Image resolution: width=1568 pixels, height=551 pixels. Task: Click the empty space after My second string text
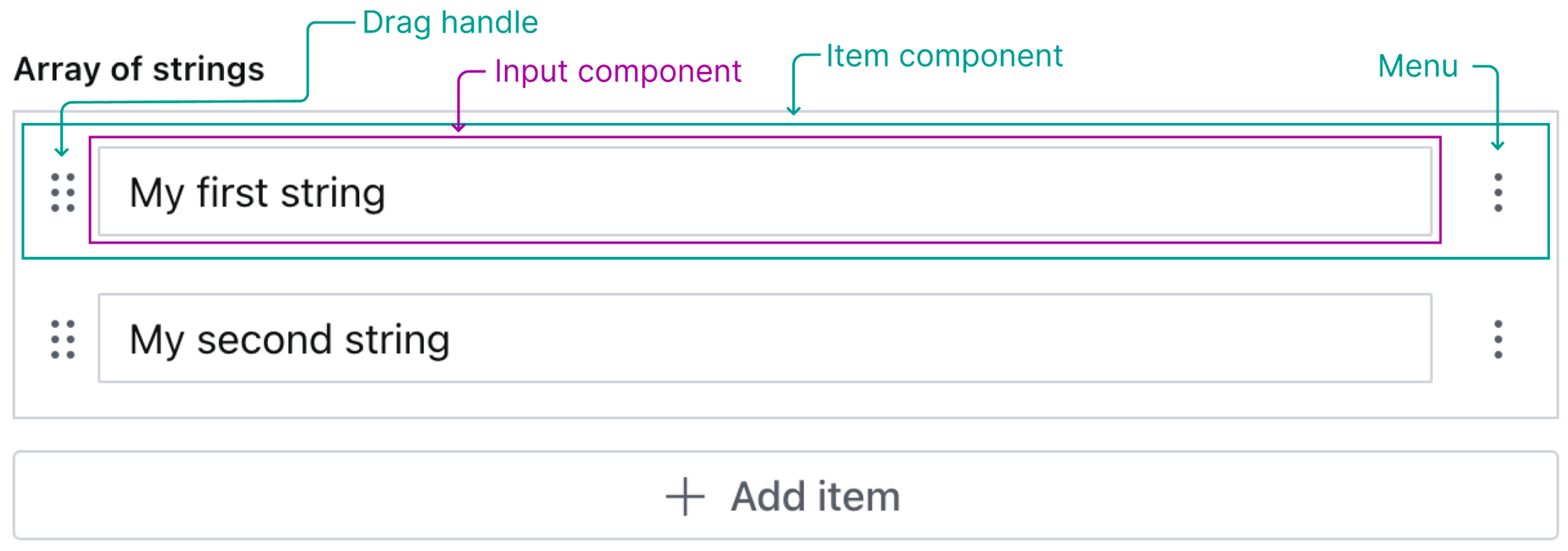pyautogui.click(x=913, y=339)
